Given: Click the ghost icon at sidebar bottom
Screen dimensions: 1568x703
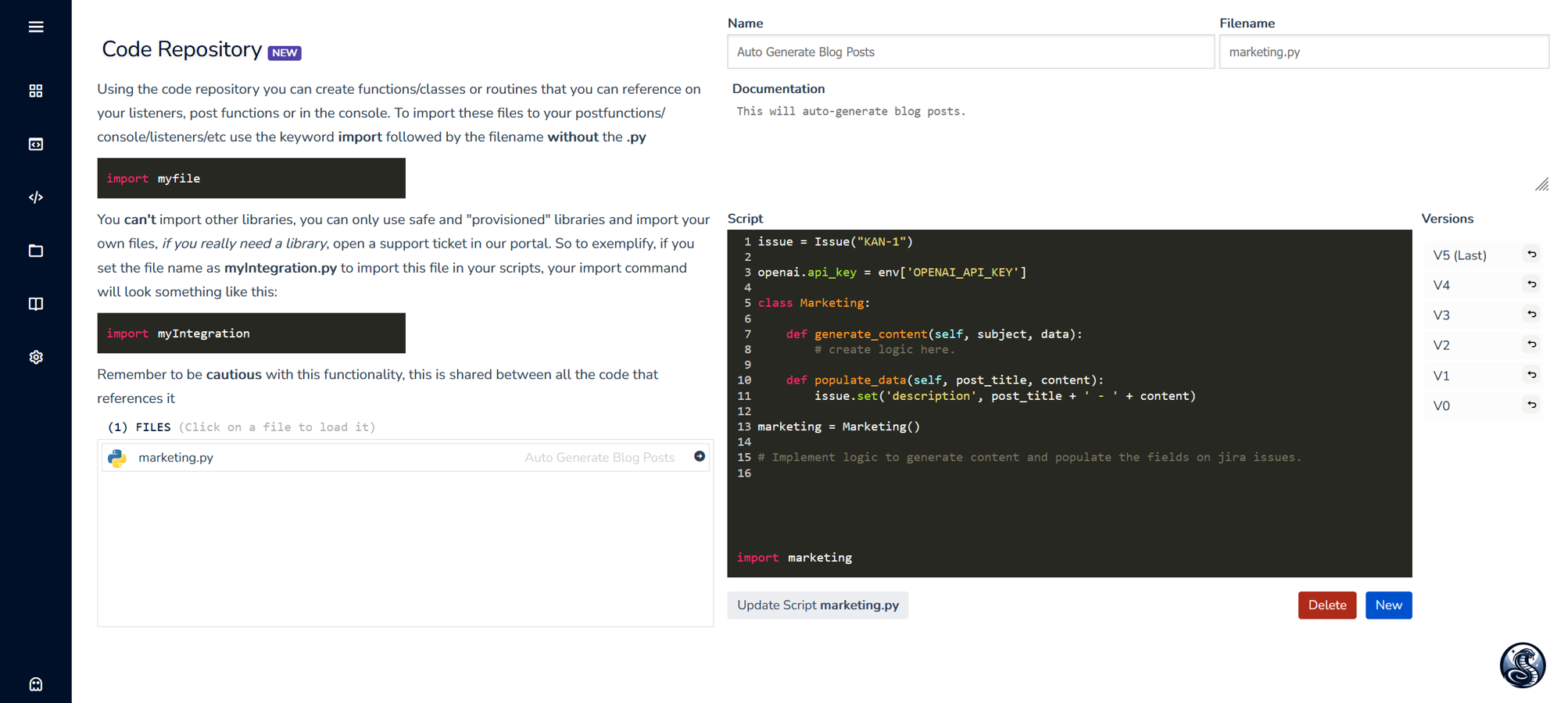Looking at the screenshot, I should point(36,684).
